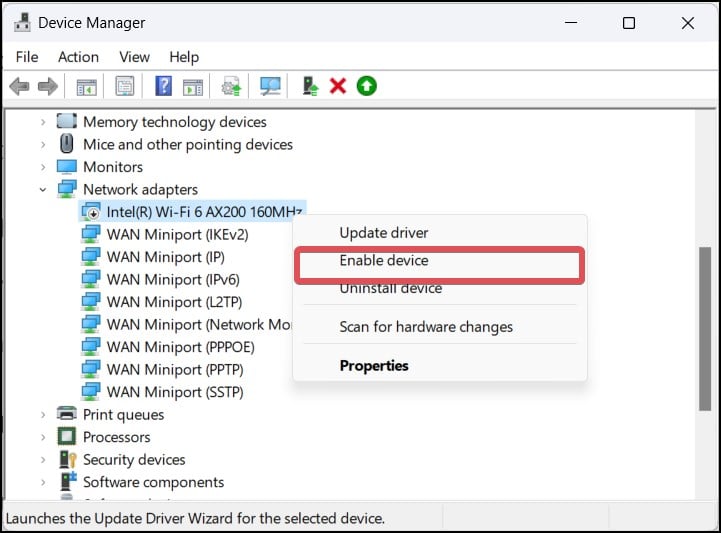
Task: Select WAN Miniport (IP) label
Action: pos(166,257)
